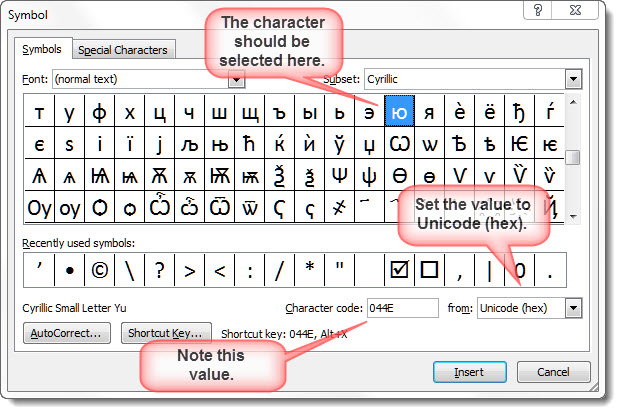Switch to the Special Characters tab
The image size is (621, 414).
click(123, 50)
